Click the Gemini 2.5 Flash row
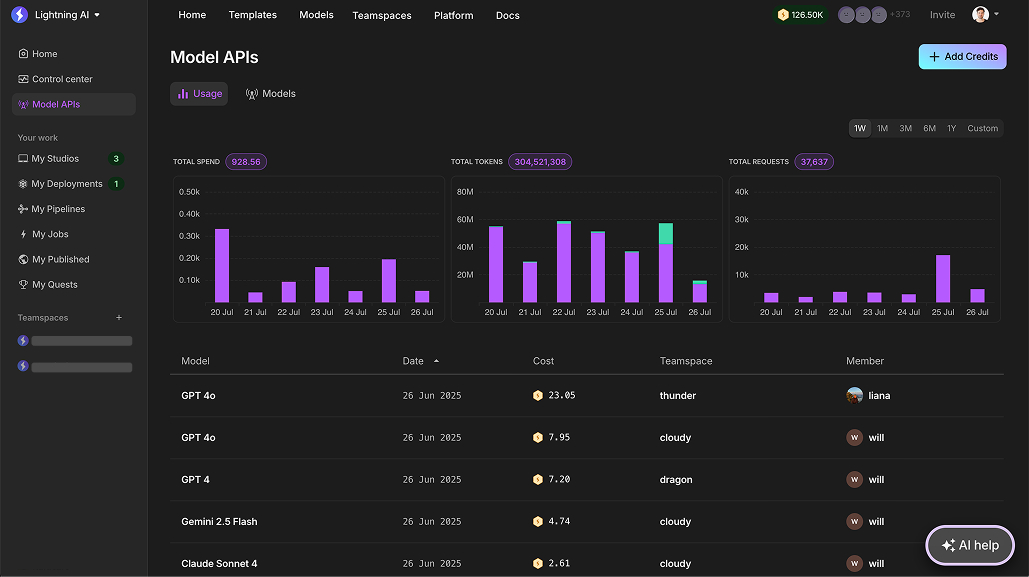This screenshot has width=1029, height=577. tap(587, 522)
